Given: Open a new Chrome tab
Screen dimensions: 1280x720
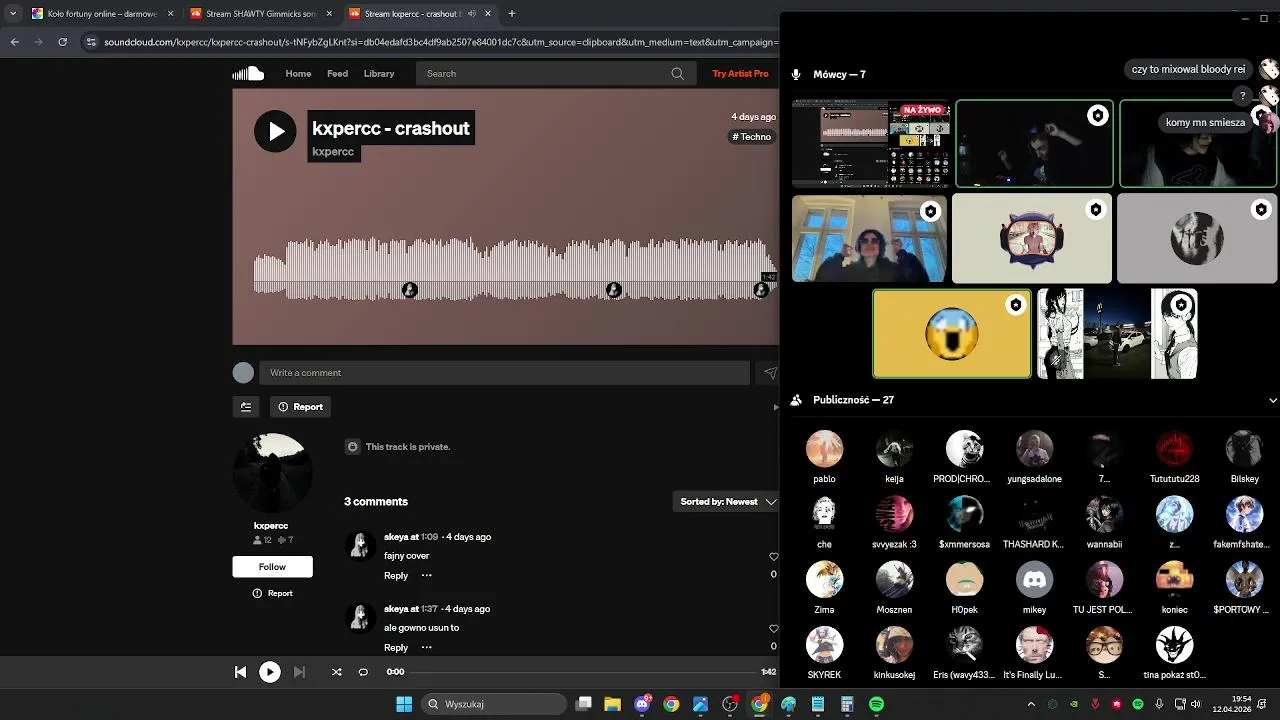Looking at the screenshot, I should pos(511,14).
